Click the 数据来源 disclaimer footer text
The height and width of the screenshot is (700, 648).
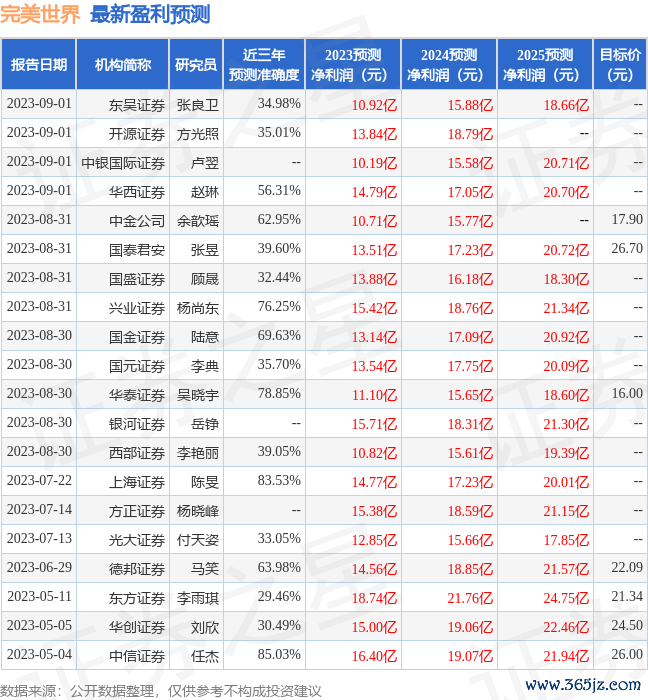(x=161, y=691)
